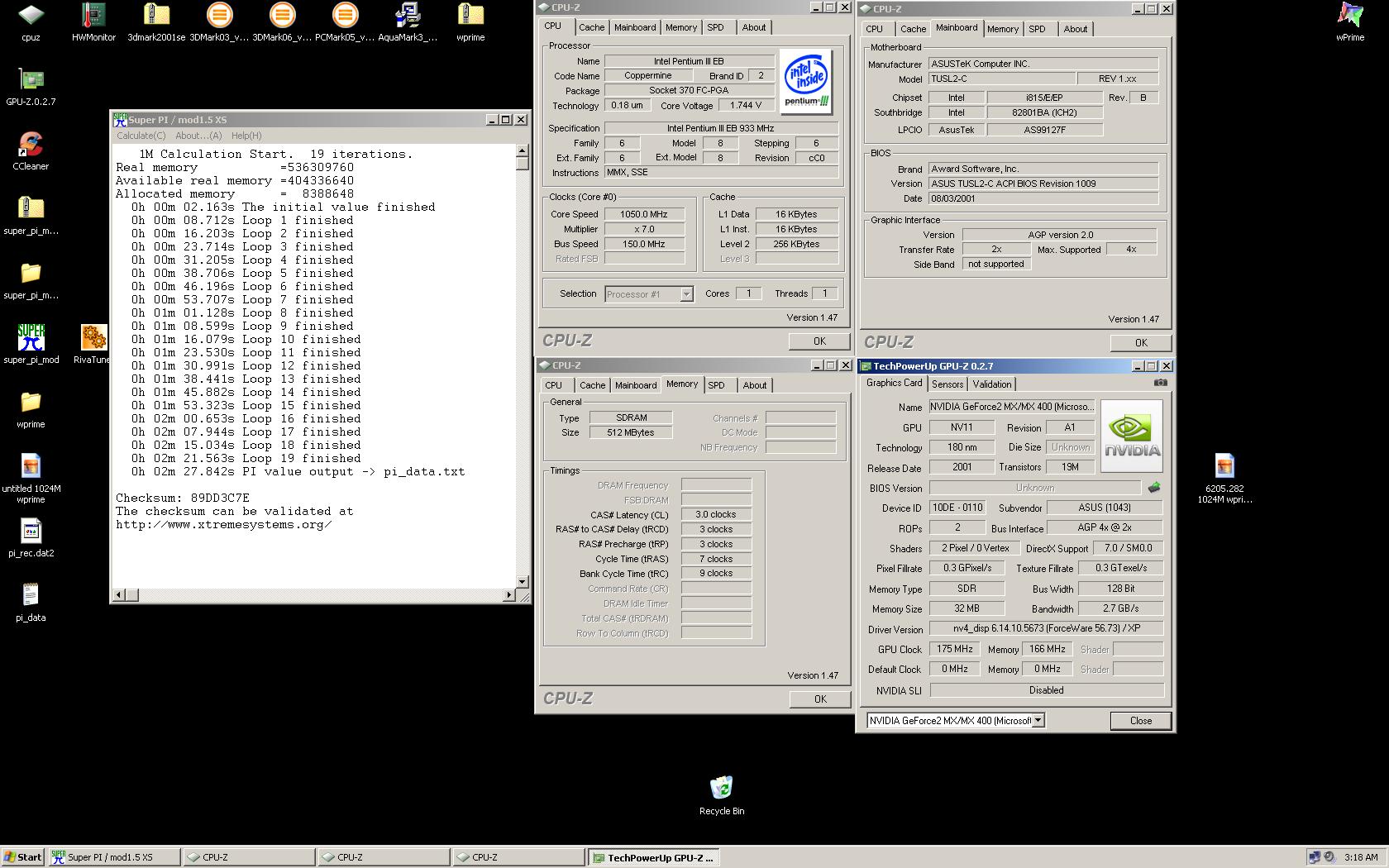This screenshot has height=868, width=1389.
Task: Select the 3dmark2001se desktop archive
Action: pyautogui.click(x=156, y=21)
